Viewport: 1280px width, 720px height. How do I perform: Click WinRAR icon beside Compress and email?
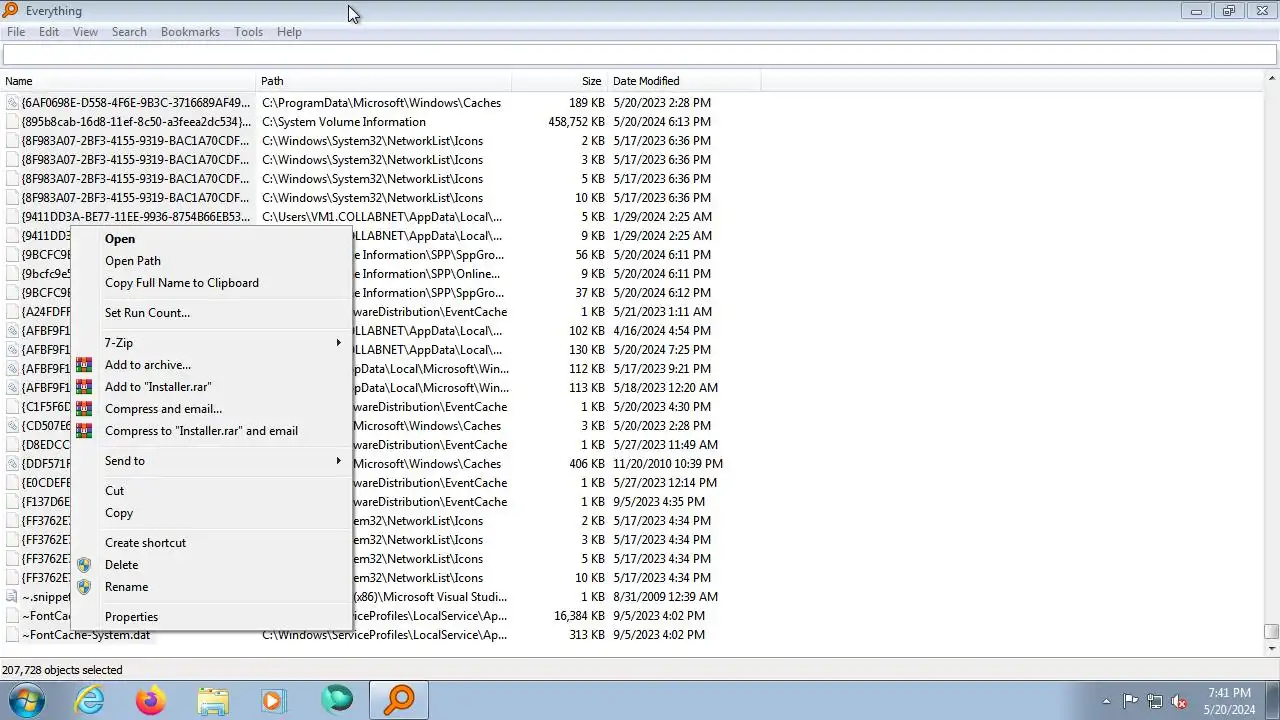point(84,409)
